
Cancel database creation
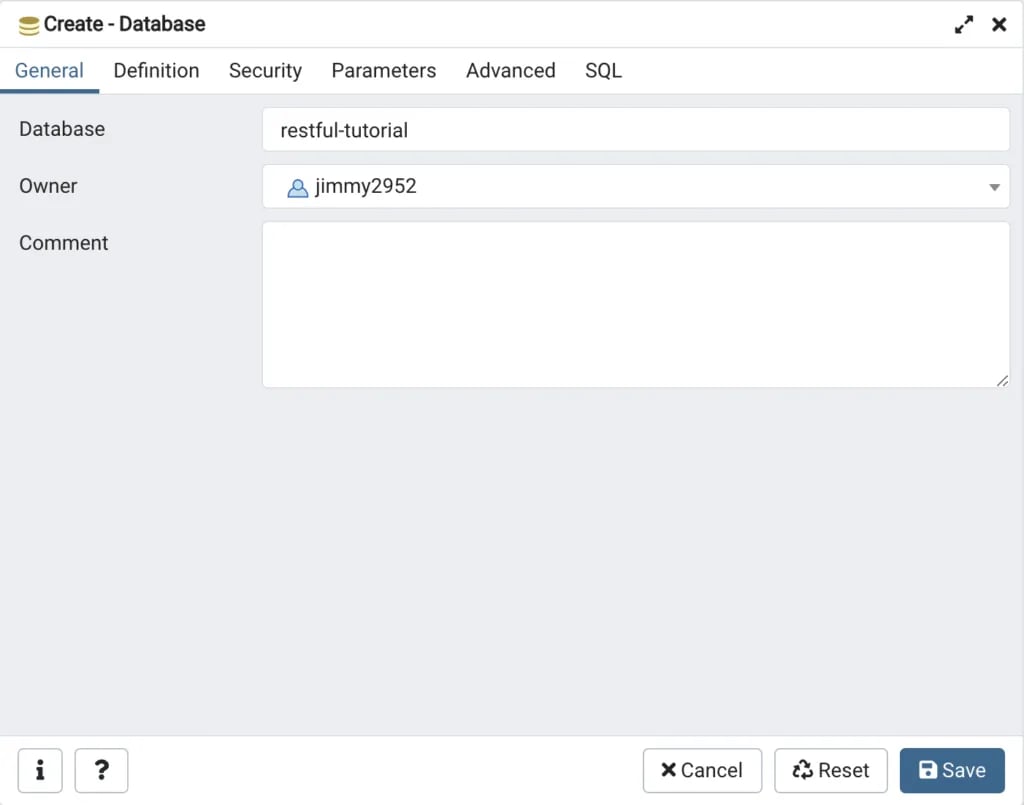(702, 770)
